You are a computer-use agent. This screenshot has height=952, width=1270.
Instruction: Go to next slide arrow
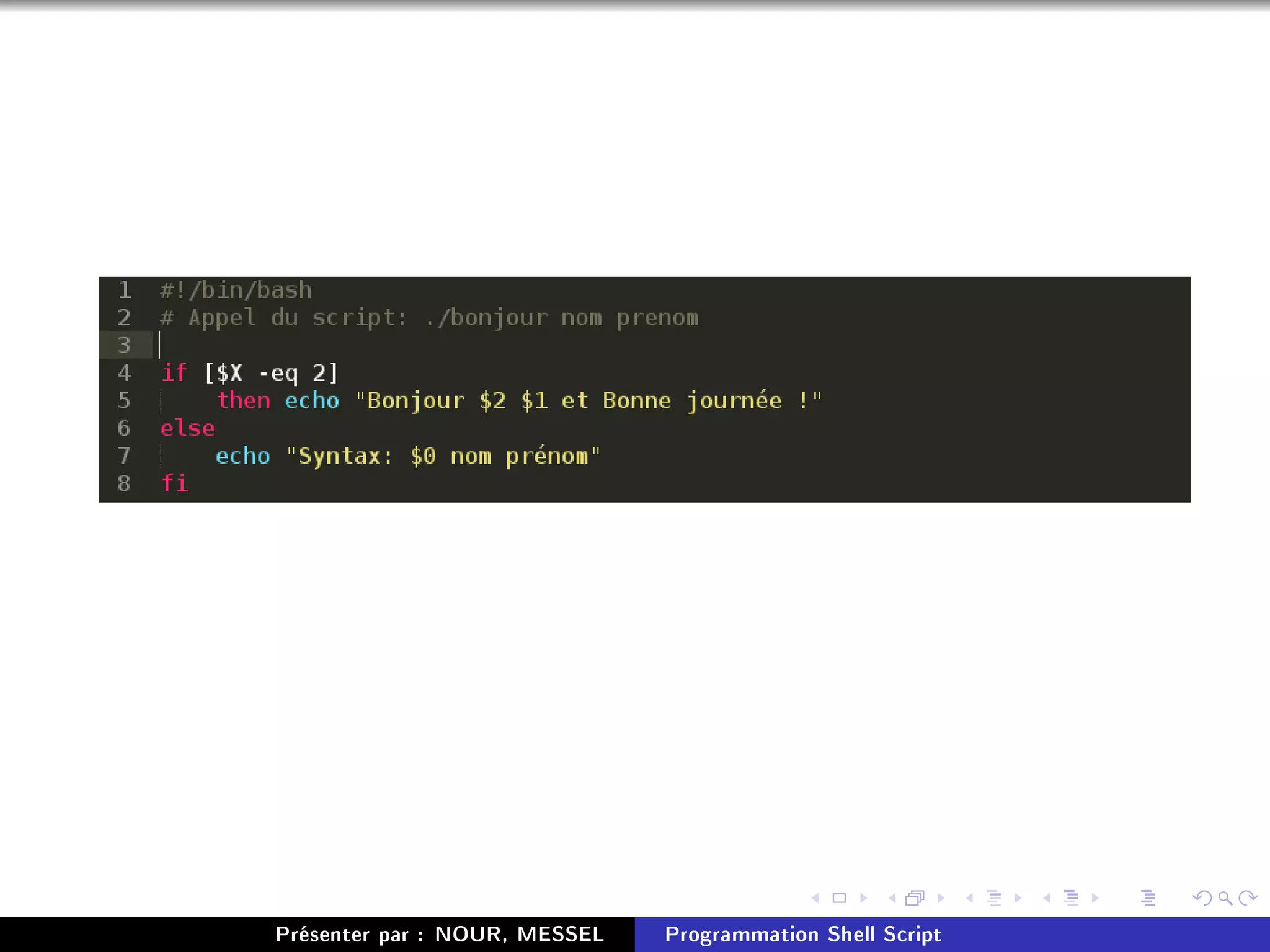(863, 897)
